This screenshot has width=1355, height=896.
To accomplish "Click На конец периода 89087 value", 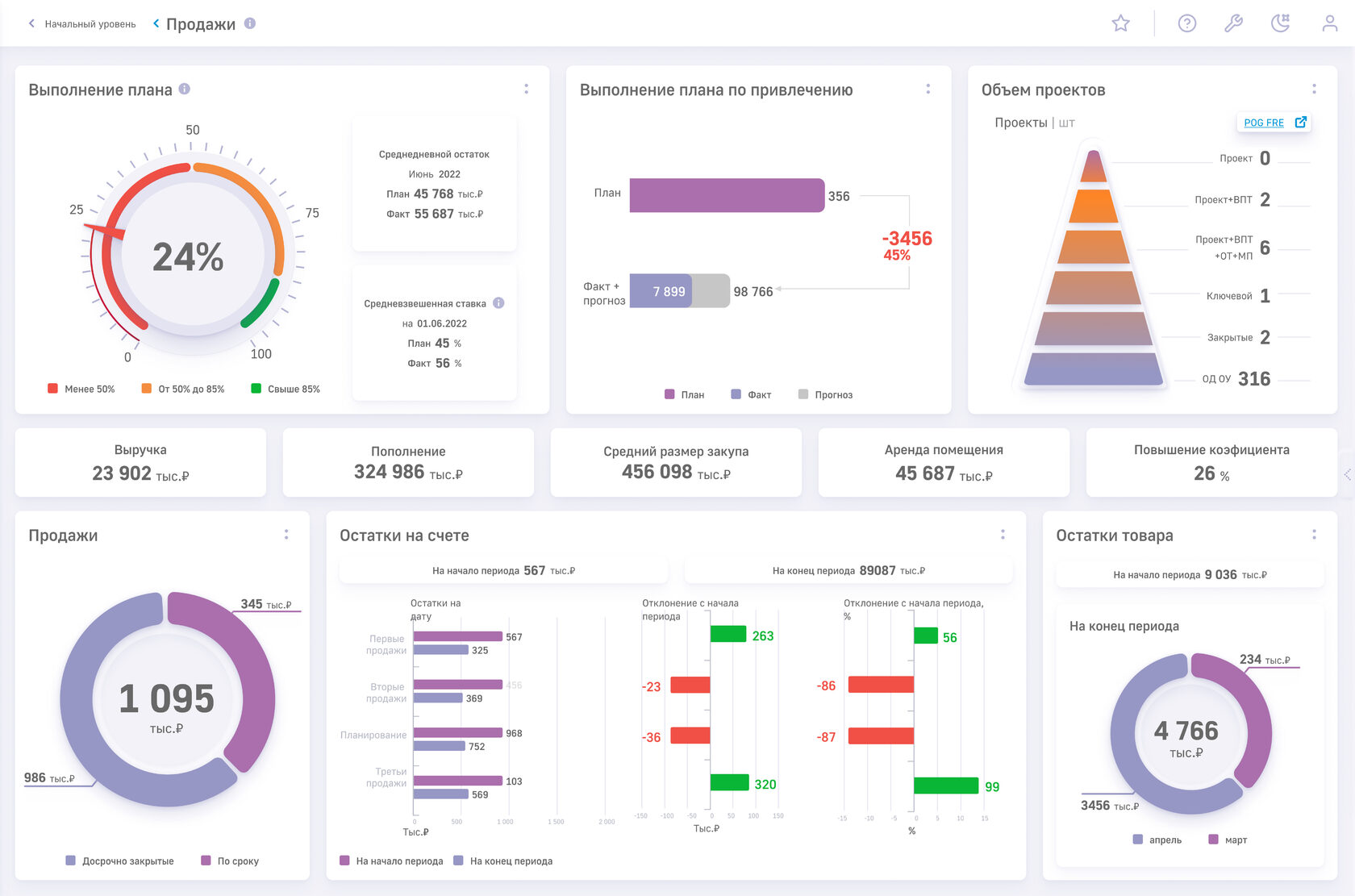I will pos(878,570).
